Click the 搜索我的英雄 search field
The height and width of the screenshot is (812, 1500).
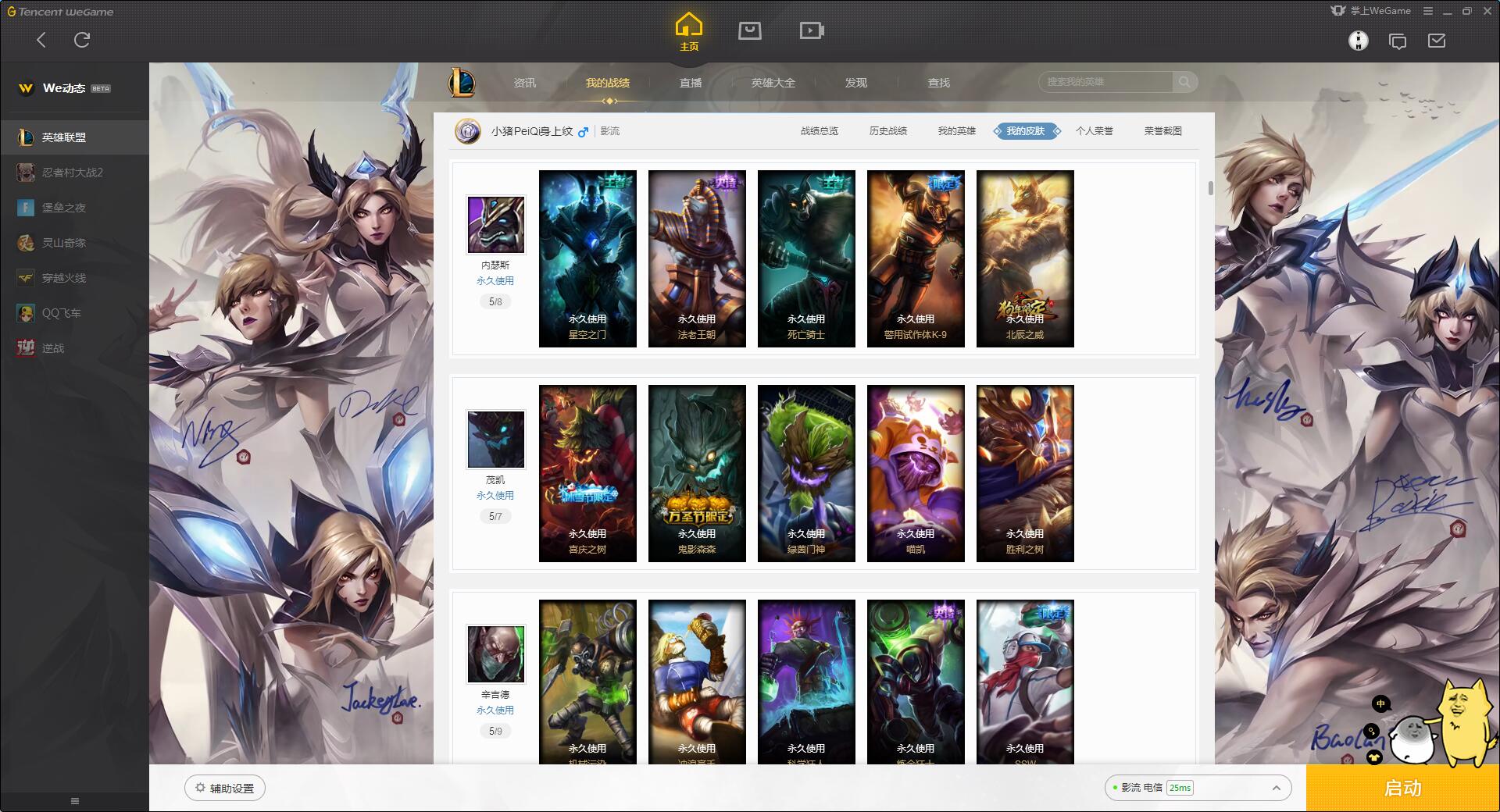1105,82
